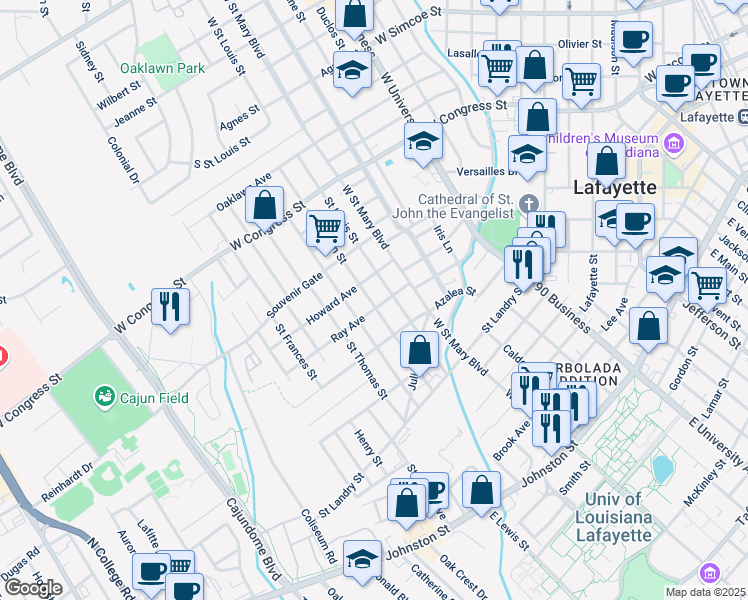Click the cafe marker near N College Rd

(151, 574)
